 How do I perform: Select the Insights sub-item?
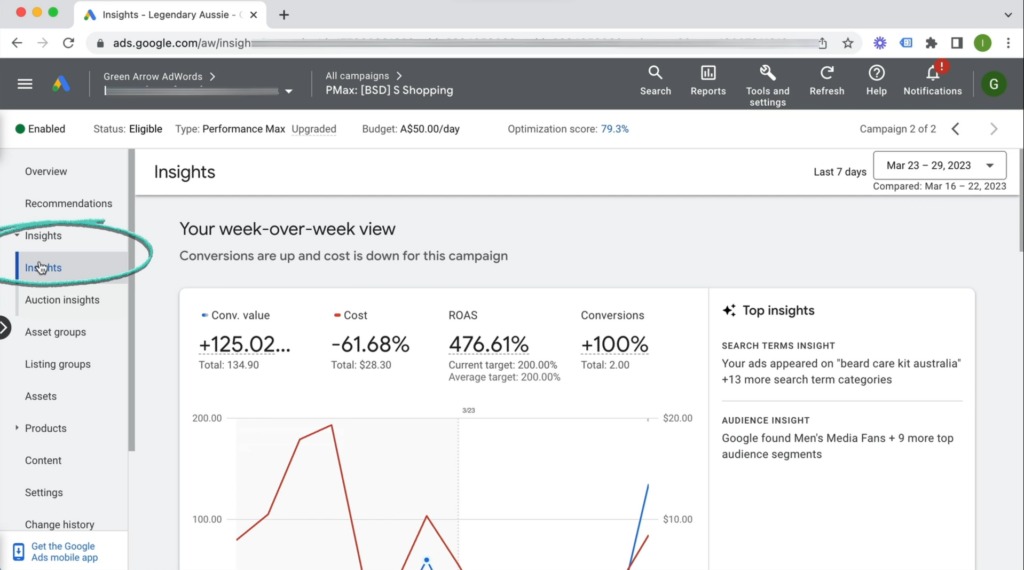pos(43,267)
